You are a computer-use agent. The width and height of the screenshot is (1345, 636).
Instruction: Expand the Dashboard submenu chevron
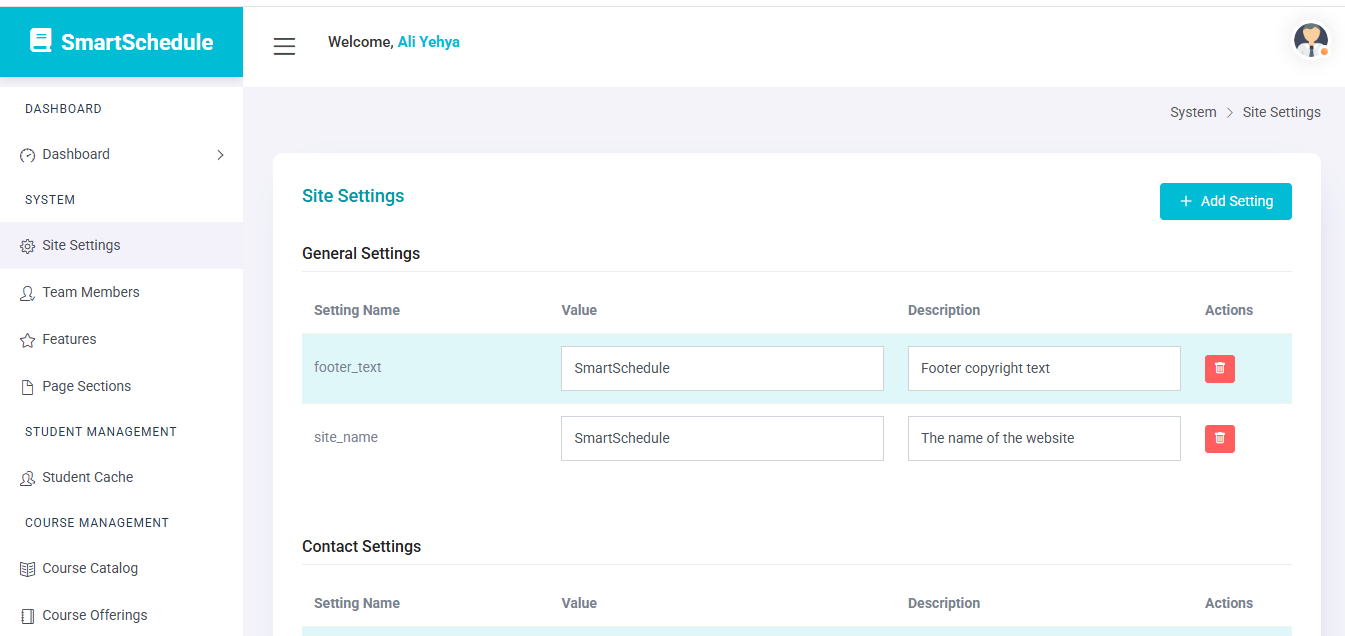point(220,155)
